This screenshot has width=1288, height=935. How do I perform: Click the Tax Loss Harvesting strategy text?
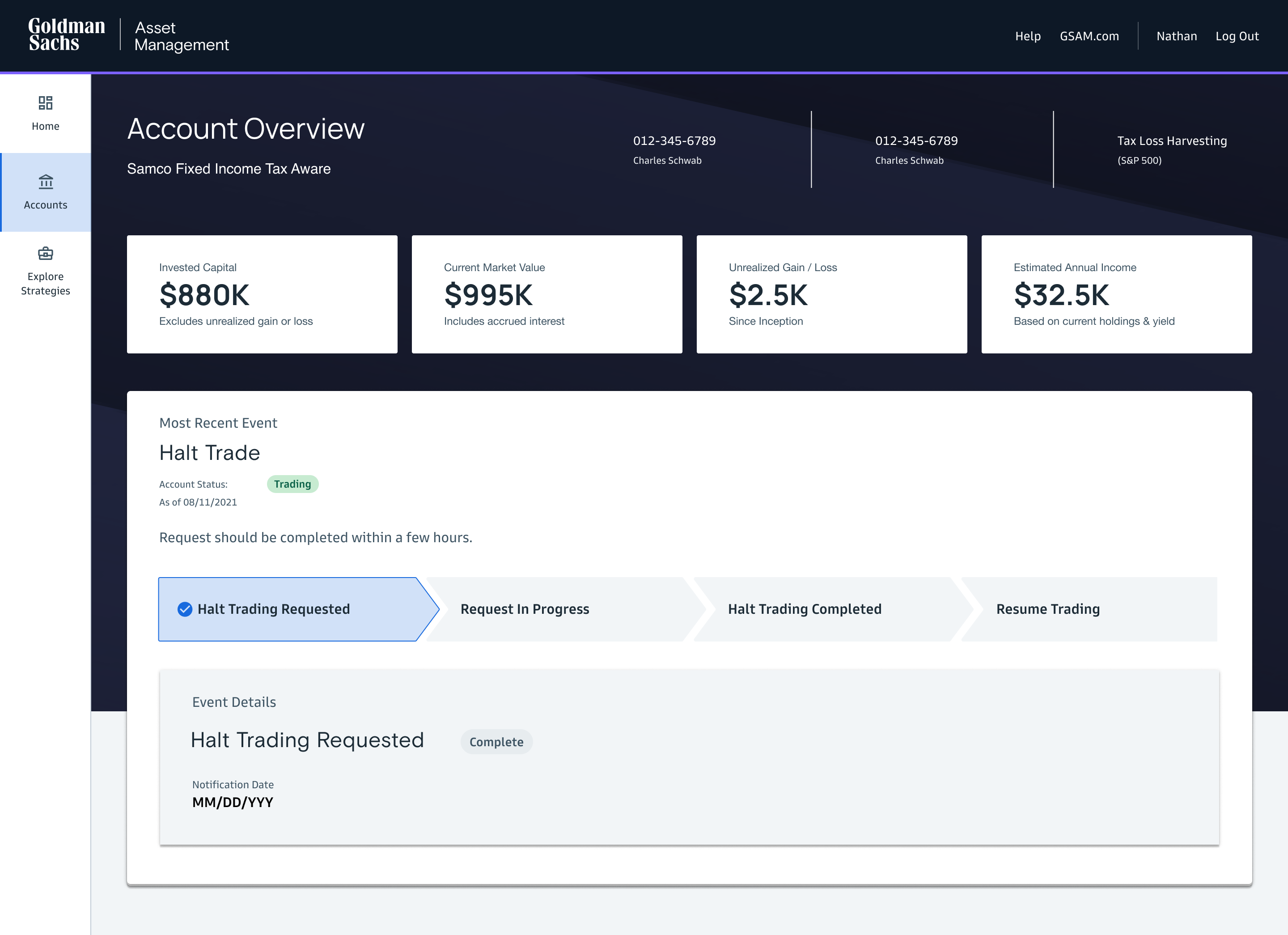pyautogui.click(x=1172, y=141)
